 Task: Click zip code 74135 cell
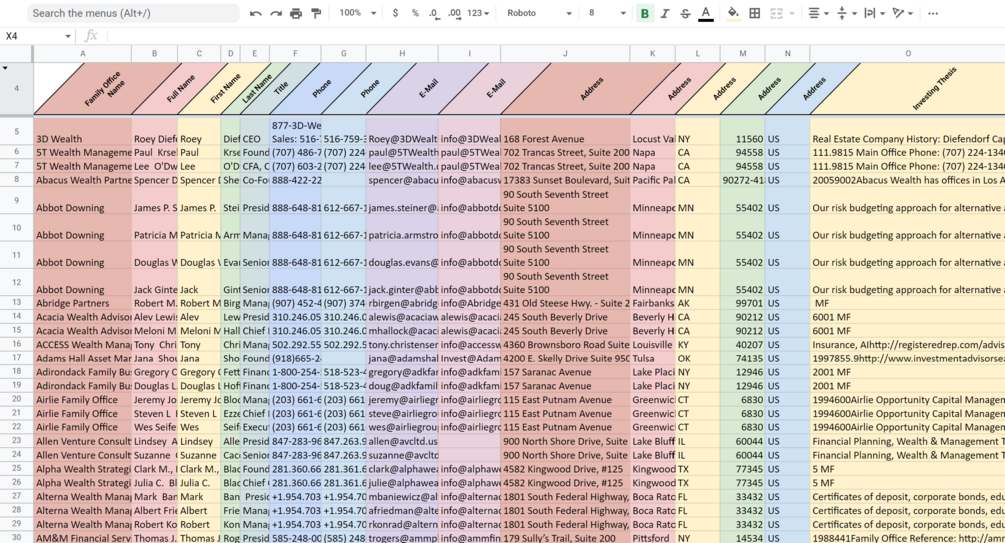pos(742,358)
